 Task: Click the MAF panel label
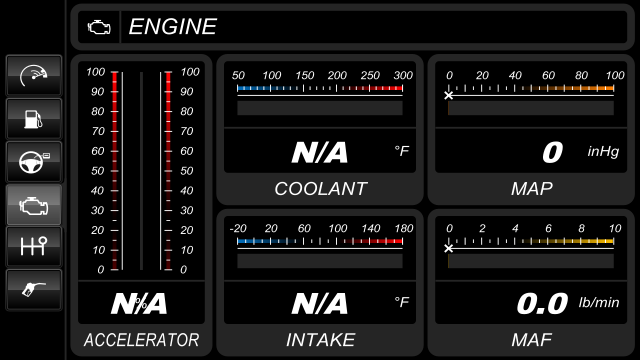(531, 340)
